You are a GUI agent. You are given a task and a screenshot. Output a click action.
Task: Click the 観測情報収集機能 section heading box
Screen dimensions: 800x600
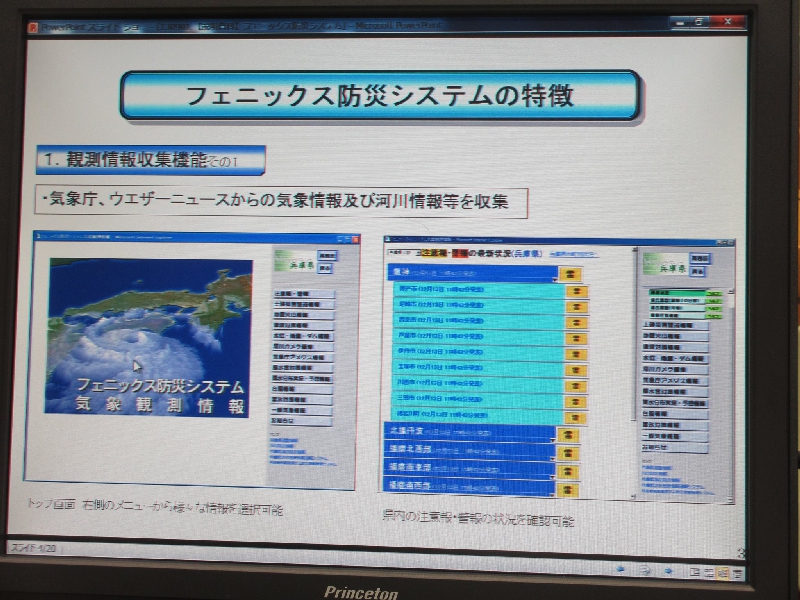click(x=150, y=160)
